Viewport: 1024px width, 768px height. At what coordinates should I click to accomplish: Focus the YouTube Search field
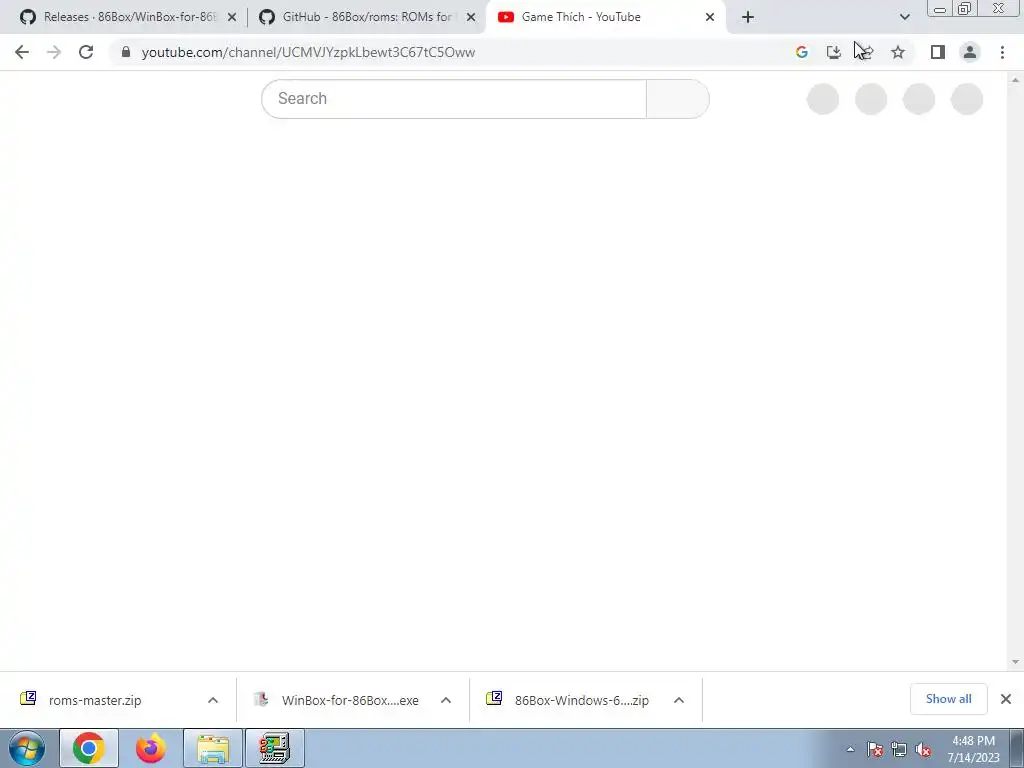click(454, 99)
